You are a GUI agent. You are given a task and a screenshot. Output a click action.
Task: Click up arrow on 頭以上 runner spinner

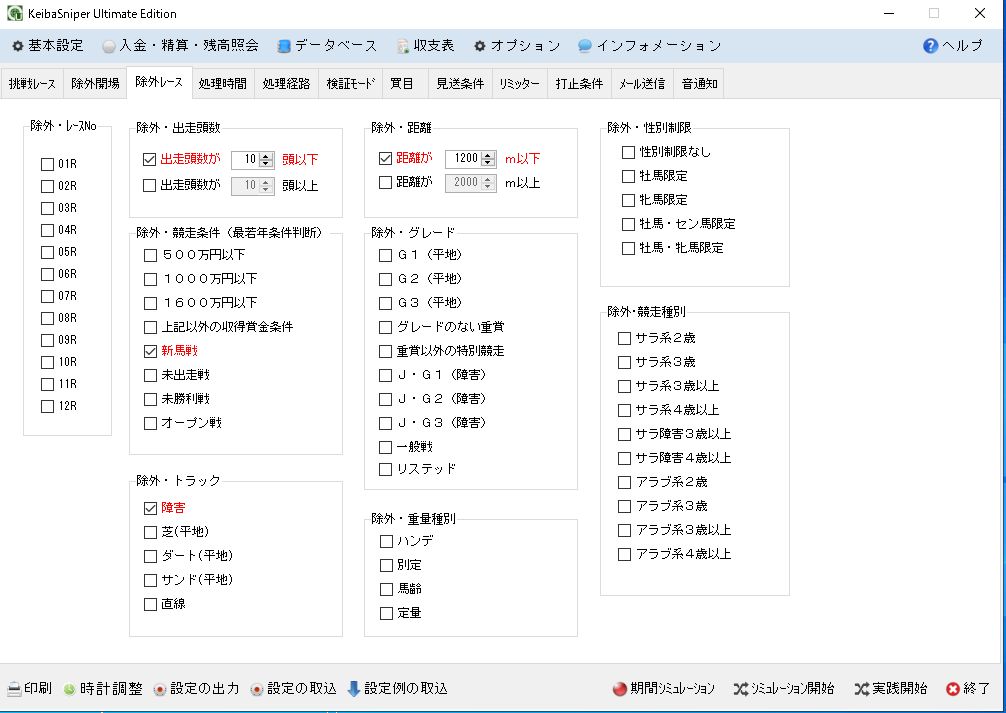click(x=266, y=182)
